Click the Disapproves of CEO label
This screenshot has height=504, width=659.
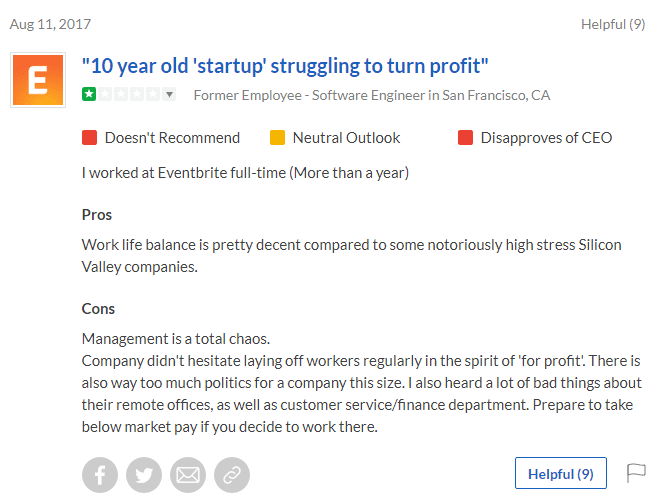(x=546, y=138)
